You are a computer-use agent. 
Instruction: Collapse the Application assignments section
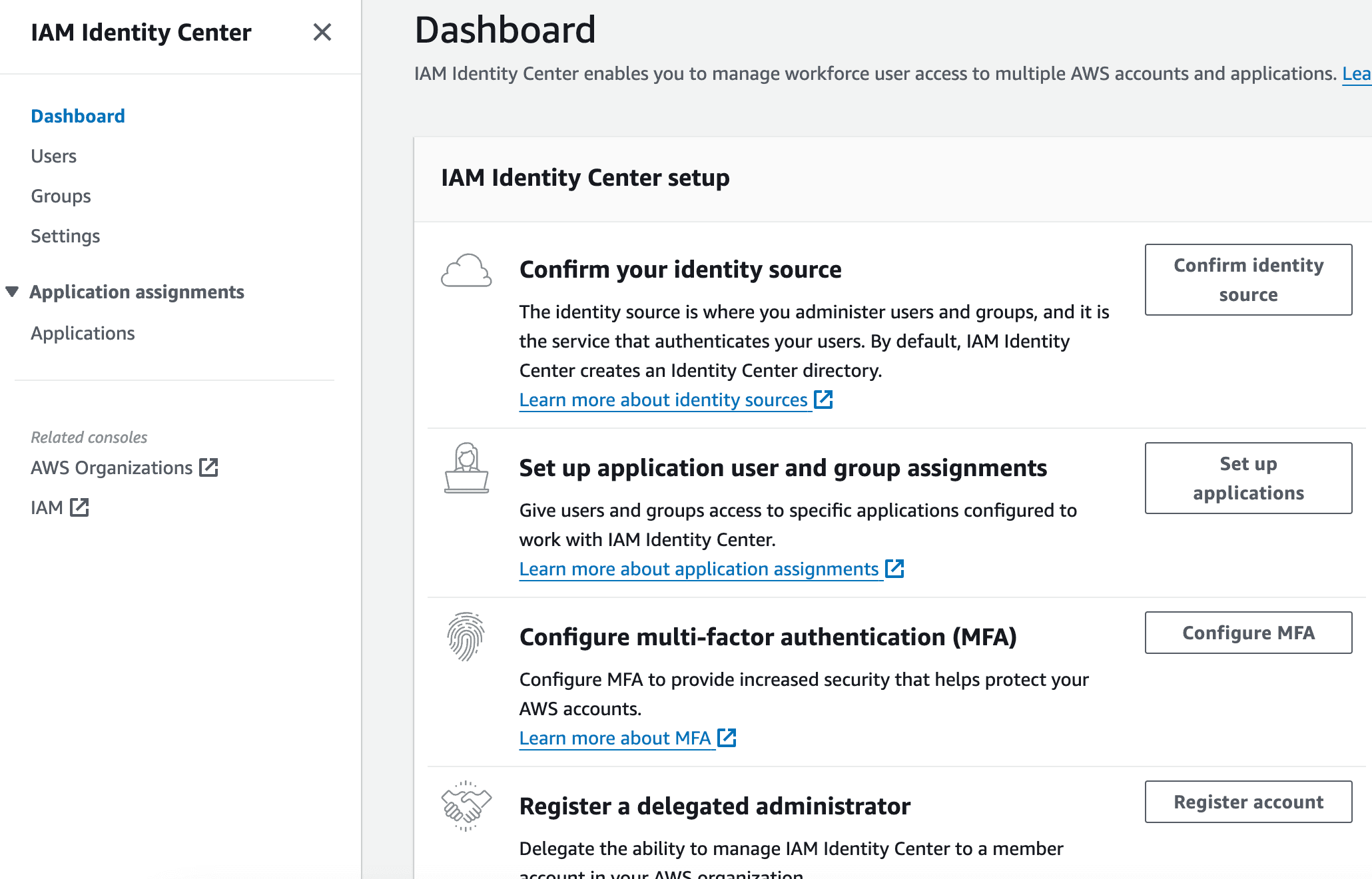tap(12, 292)
